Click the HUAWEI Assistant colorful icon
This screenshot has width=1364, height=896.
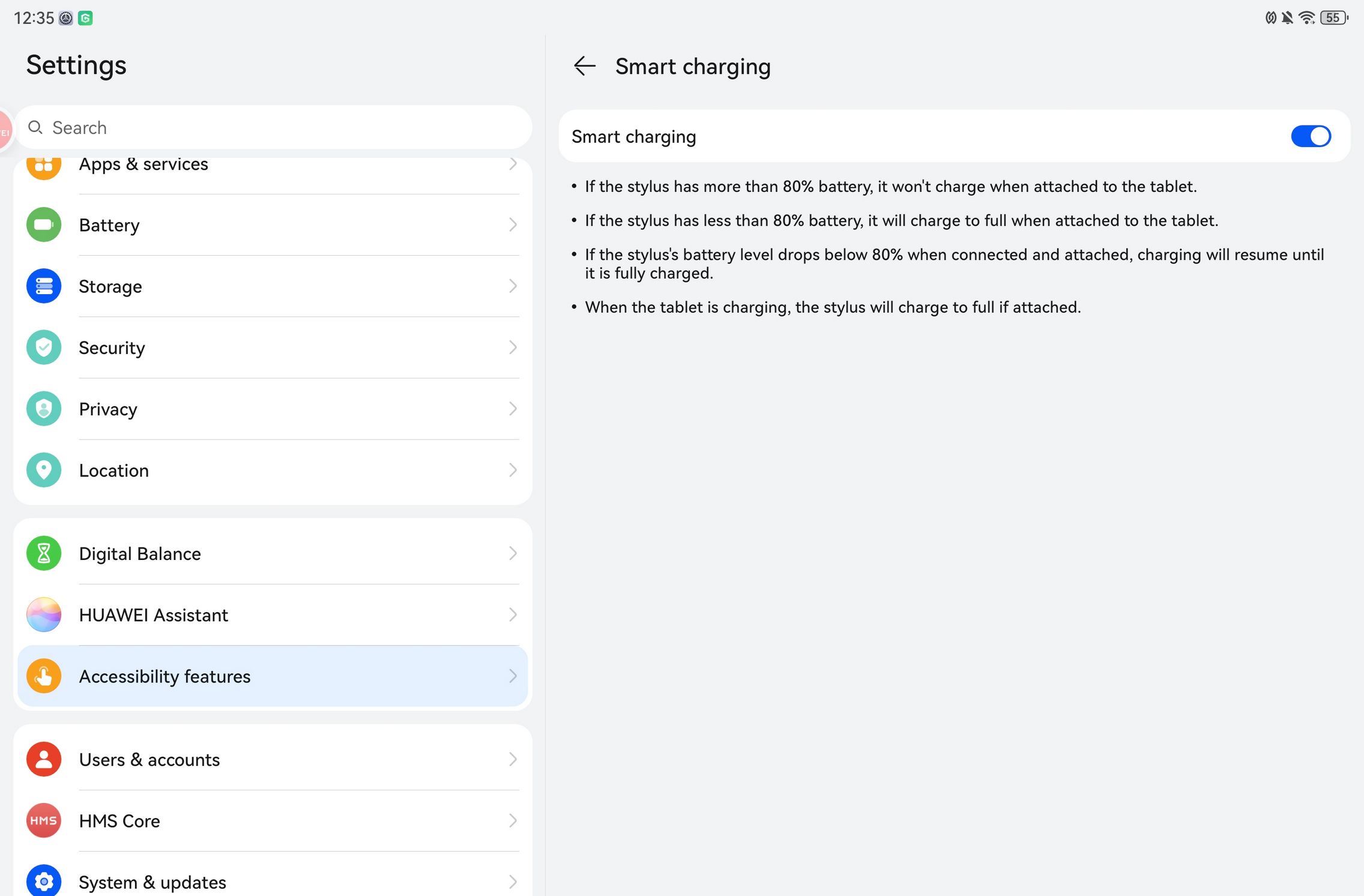click(x=44, y=615)
